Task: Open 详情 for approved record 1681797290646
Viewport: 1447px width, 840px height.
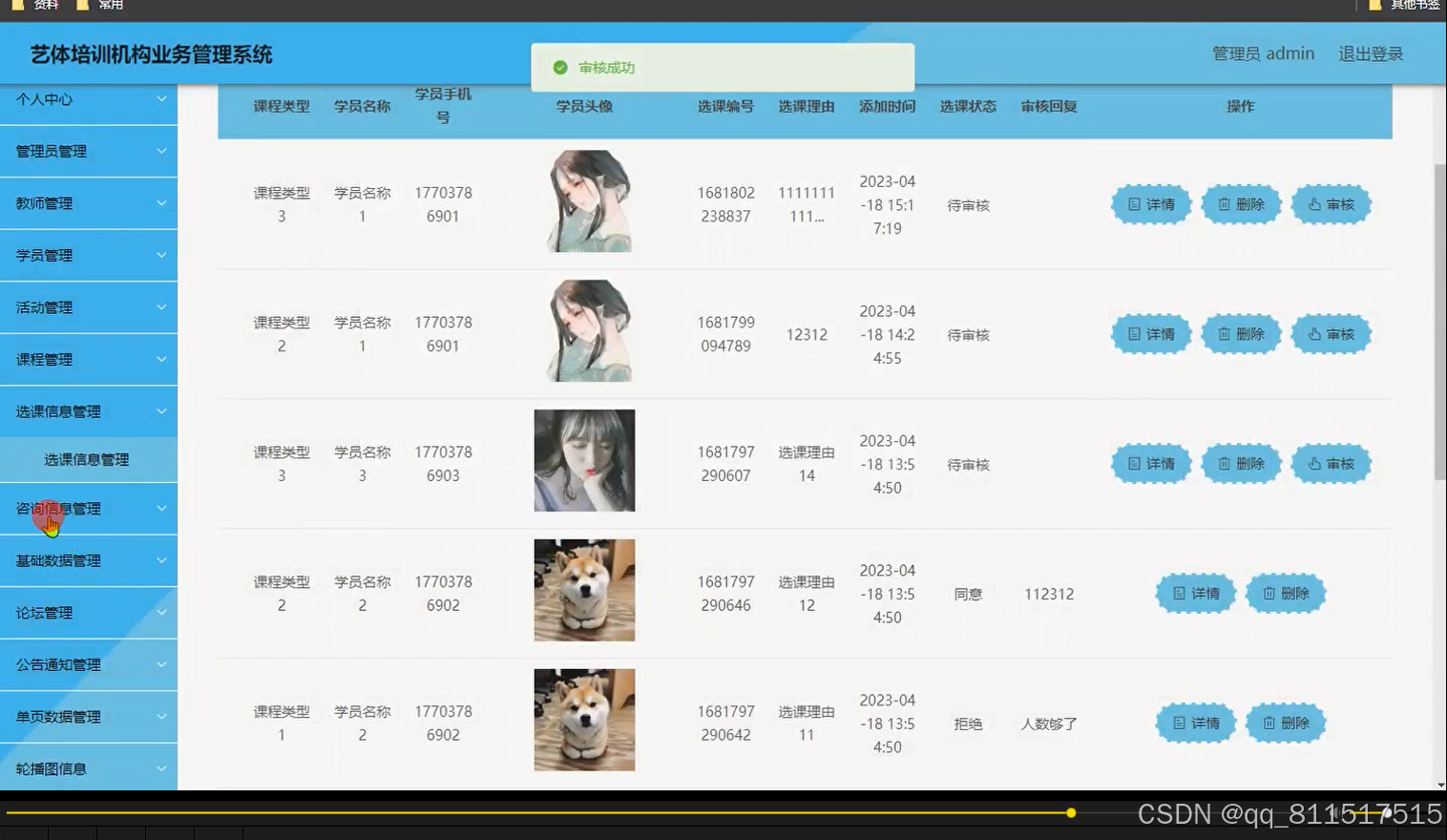Action: 1196,594
